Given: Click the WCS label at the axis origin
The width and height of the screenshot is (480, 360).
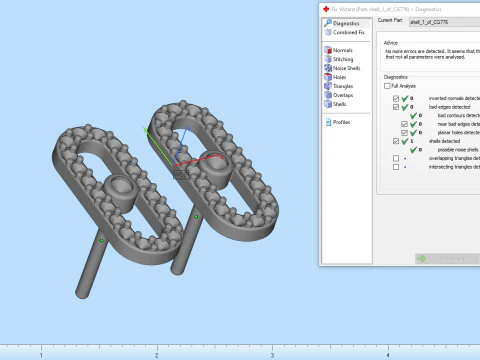Looking at the screenshot, I should tap(181, 174).
